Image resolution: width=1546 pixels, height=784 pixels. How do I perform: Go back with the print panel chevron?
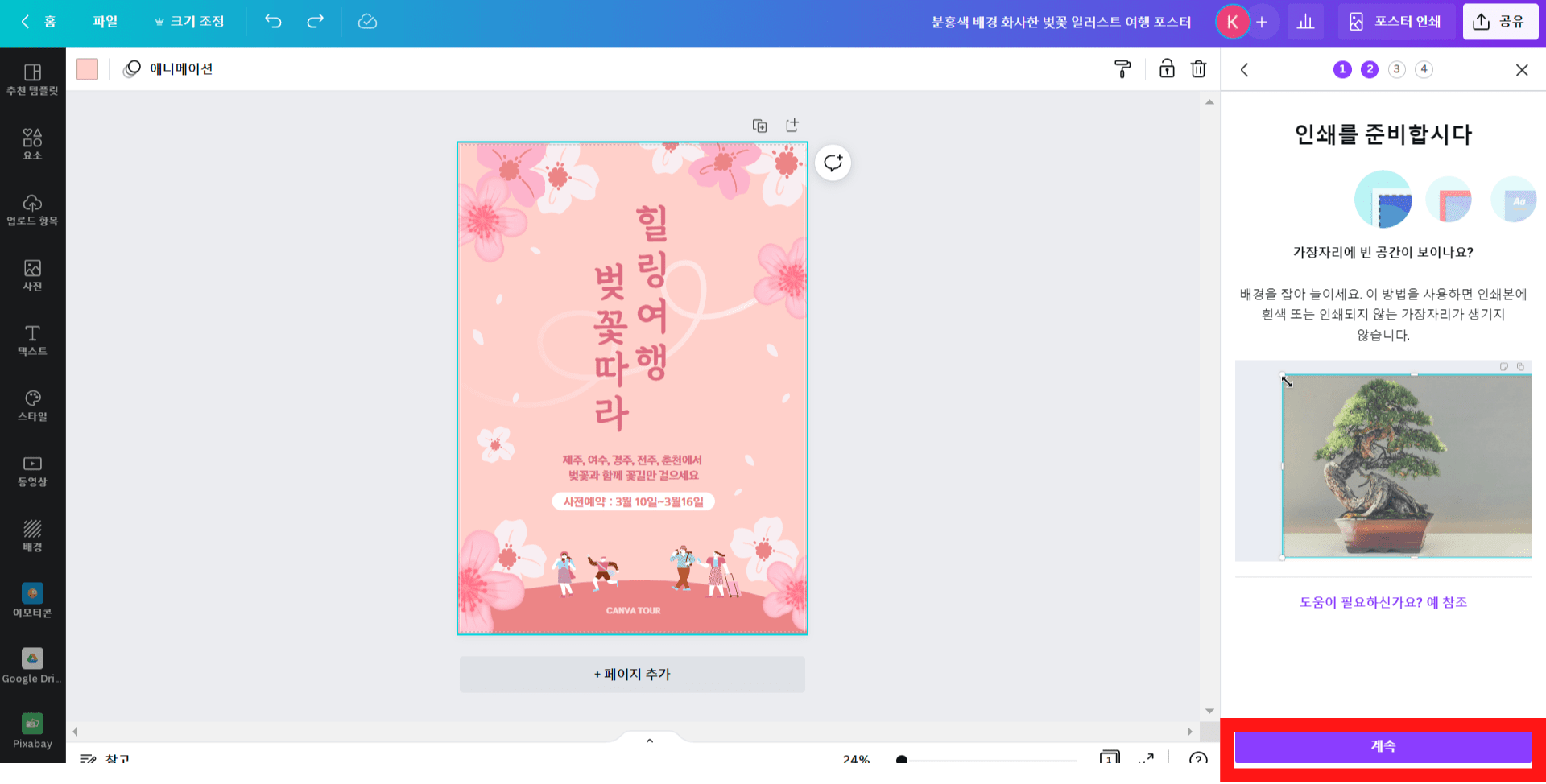(x=1245, y=70)
